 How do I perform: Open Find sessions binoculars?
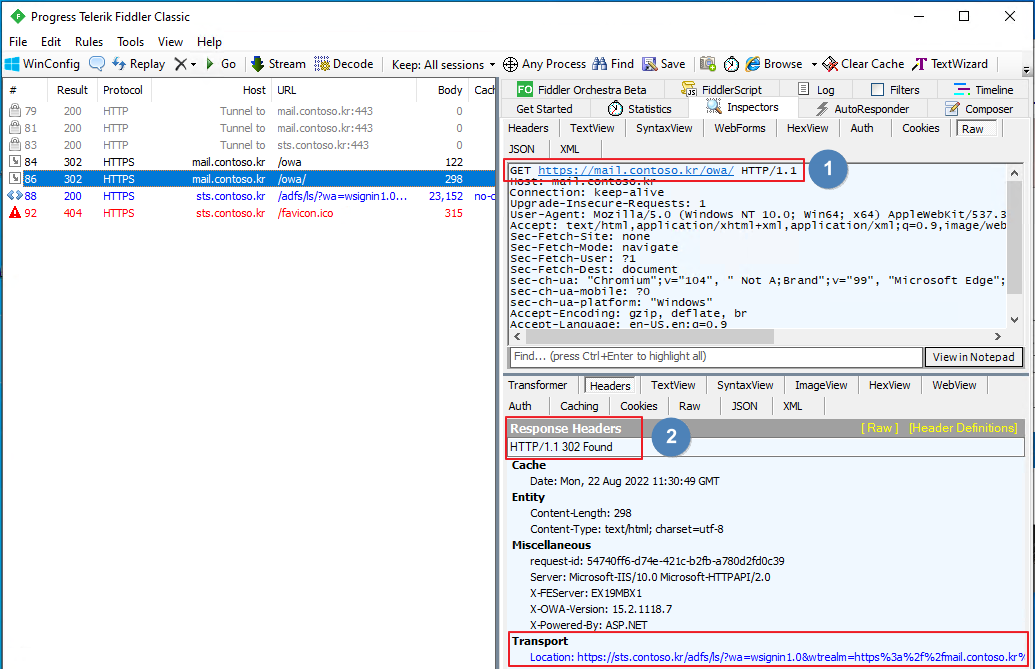coord(613,64)
